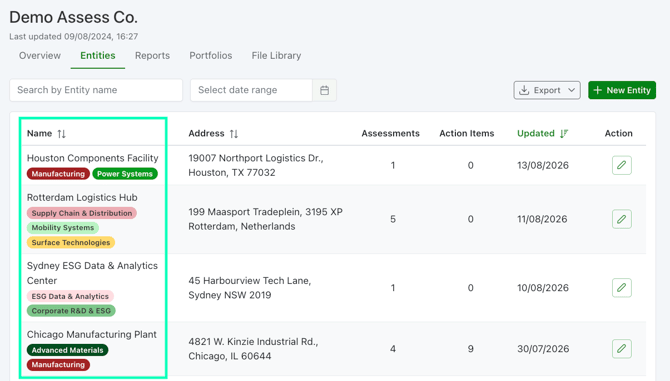Open the calendar date picker icon

[324, 90]
